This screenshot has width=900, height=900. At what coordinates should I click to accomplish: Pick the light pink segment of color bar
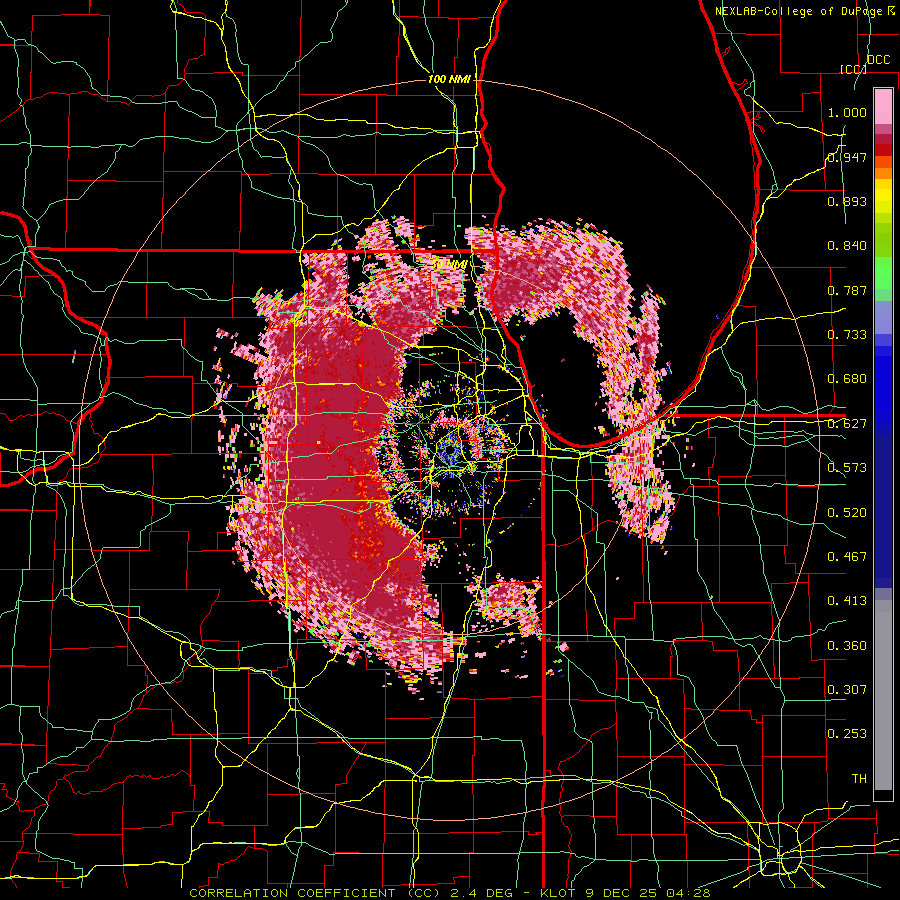click(883, 106)
